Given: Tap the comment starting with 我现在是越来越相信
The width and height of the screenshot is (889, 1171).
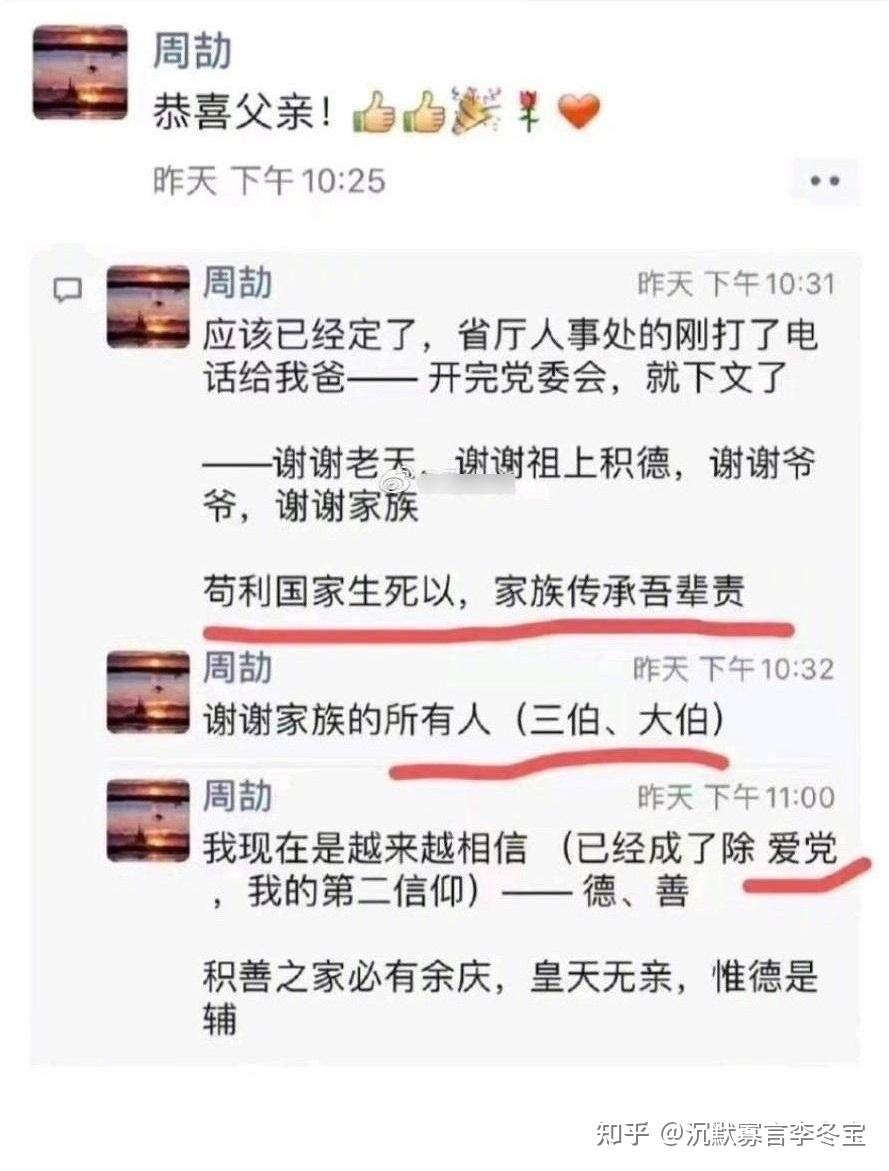Looking at the screenshot, I should point(519,936).
